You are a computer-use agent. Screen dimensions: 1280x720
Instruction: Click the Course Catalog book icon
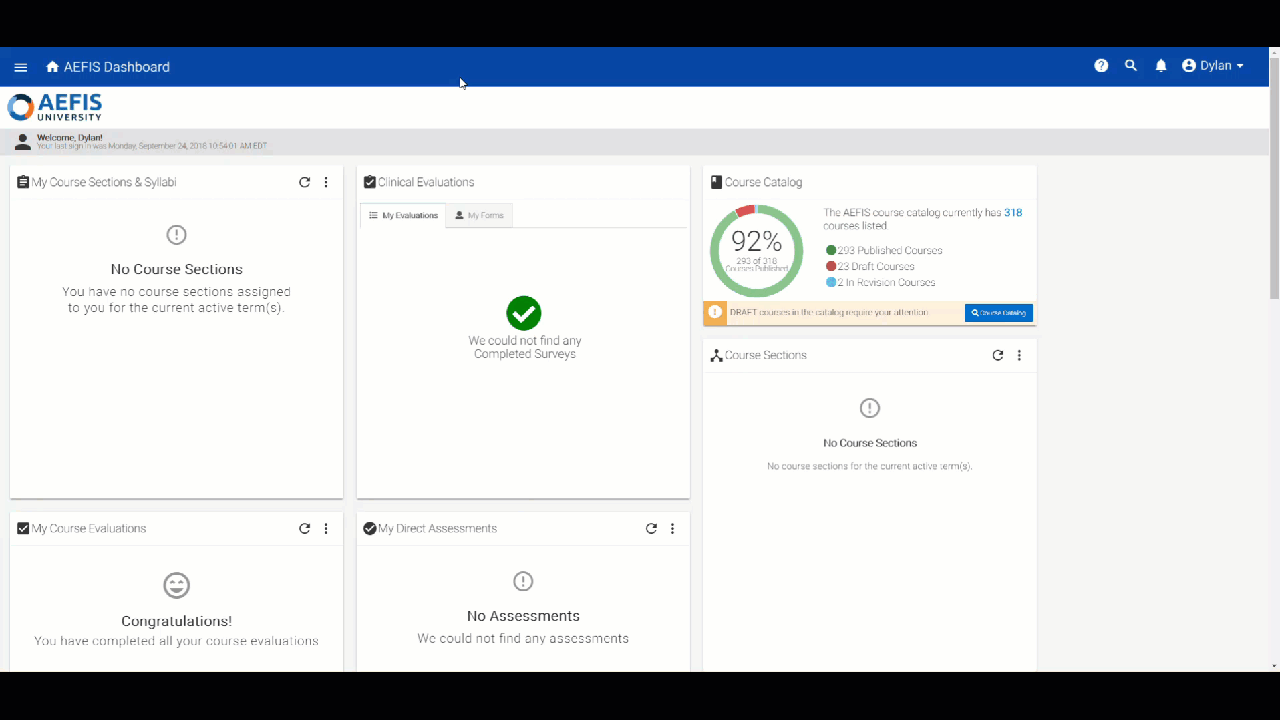[x=717, y=182]
